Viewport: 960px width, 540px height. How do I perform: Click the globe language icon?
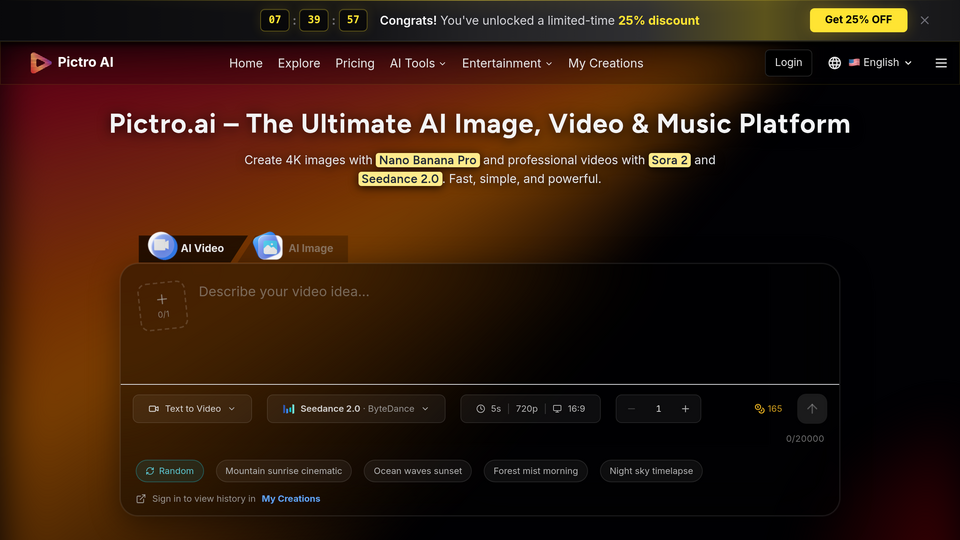pos(834,63)
